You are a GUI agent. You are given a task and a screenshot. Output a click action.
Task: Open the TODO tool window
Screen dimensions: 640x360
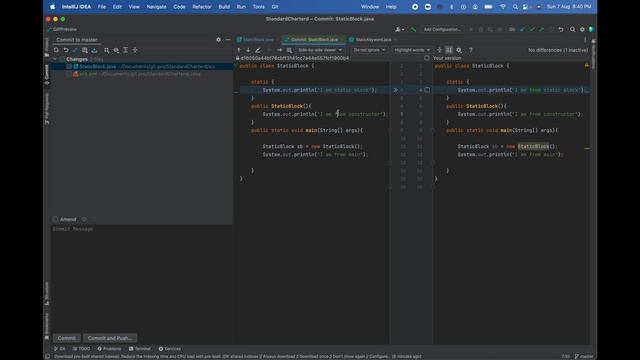[x=82, y=349]
